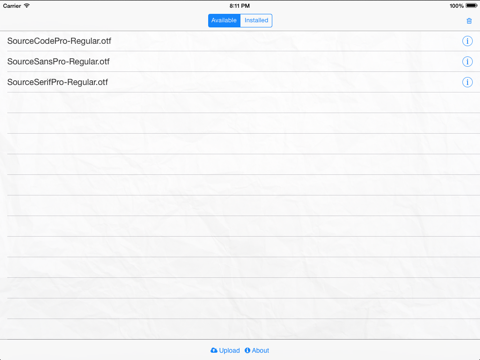Tap the About button
This screenshot has height=360, width=480.
click(257, 350)
